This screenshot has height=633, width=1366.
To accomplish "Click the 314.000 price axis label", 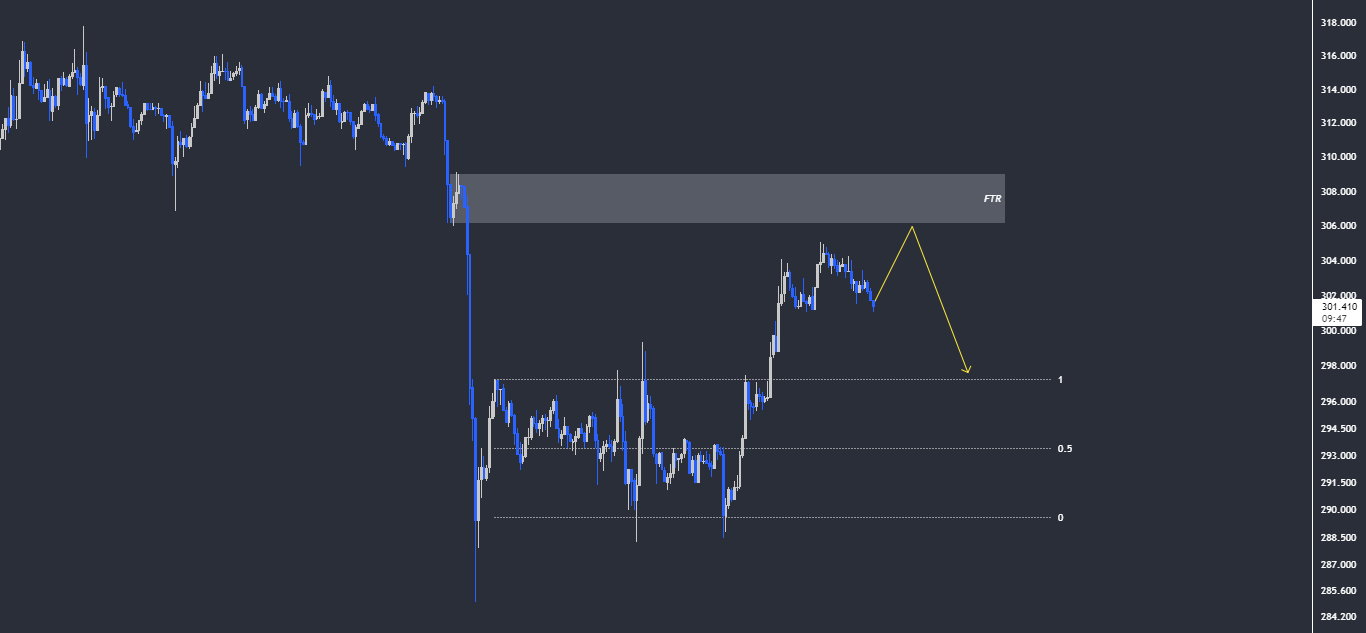I will click(x=1338, y=90).
